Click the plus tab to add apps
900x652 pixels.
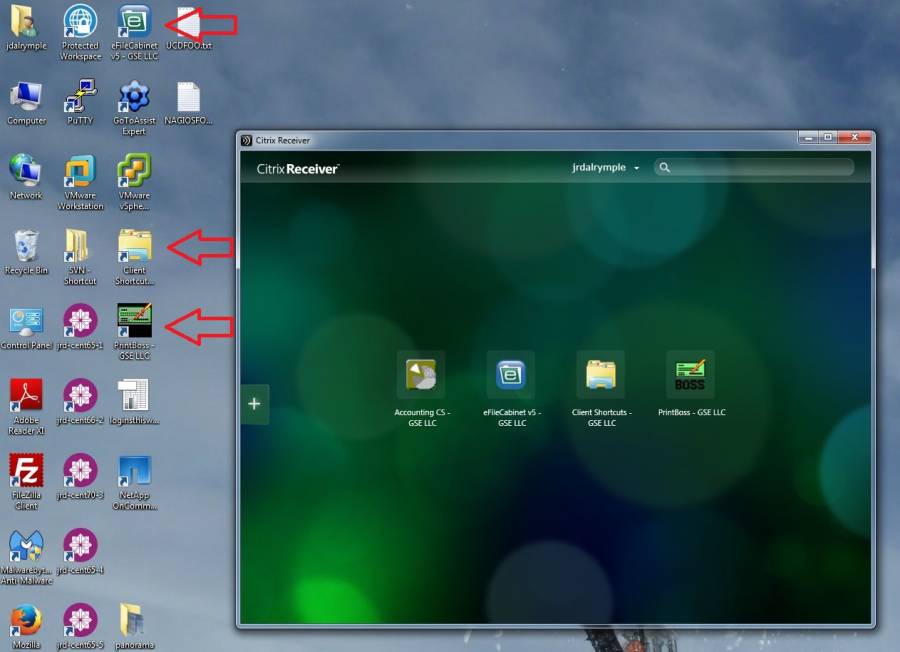254,404
